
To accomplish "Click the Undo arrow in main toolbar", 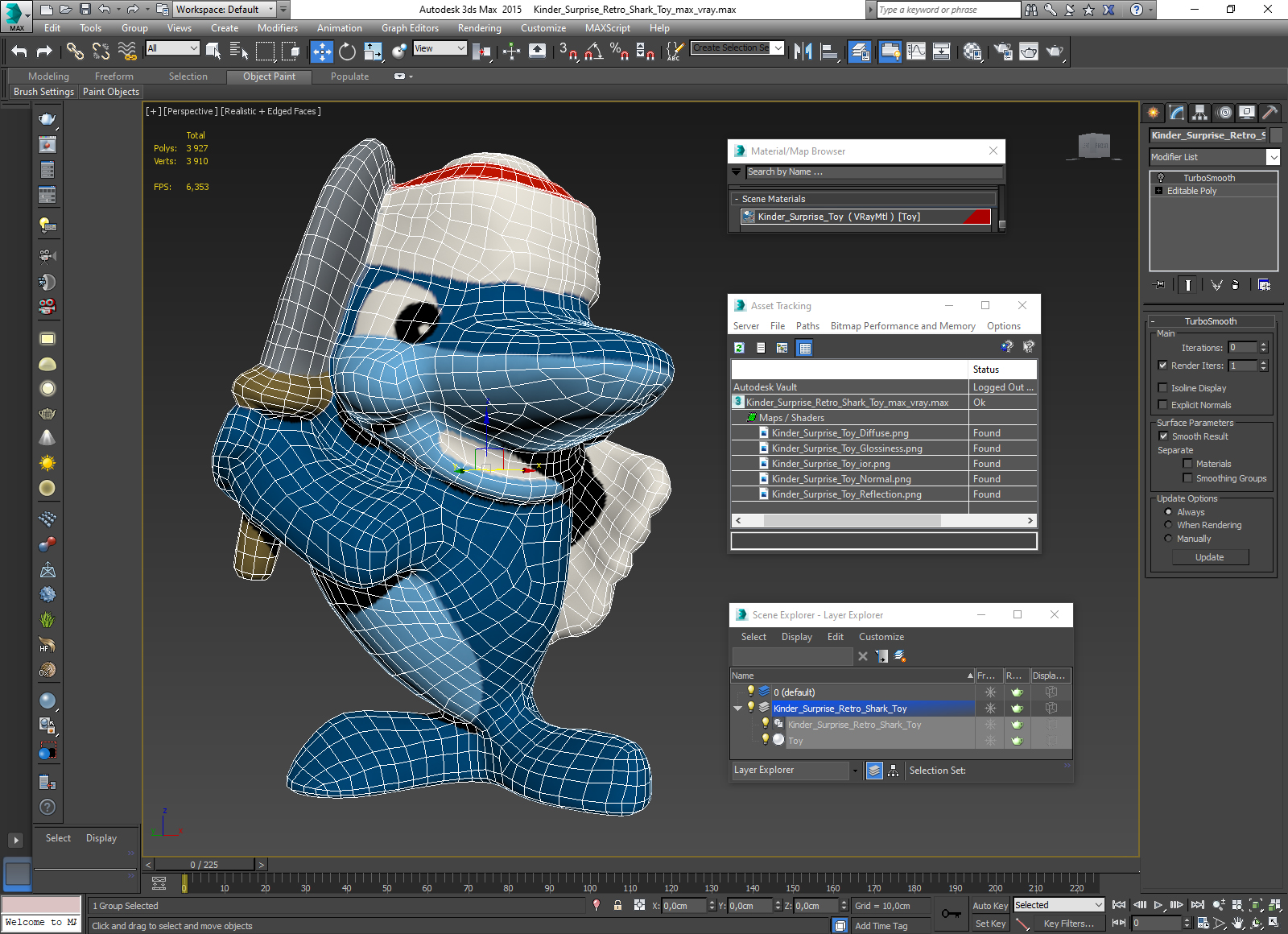I will tap(19, 52).
